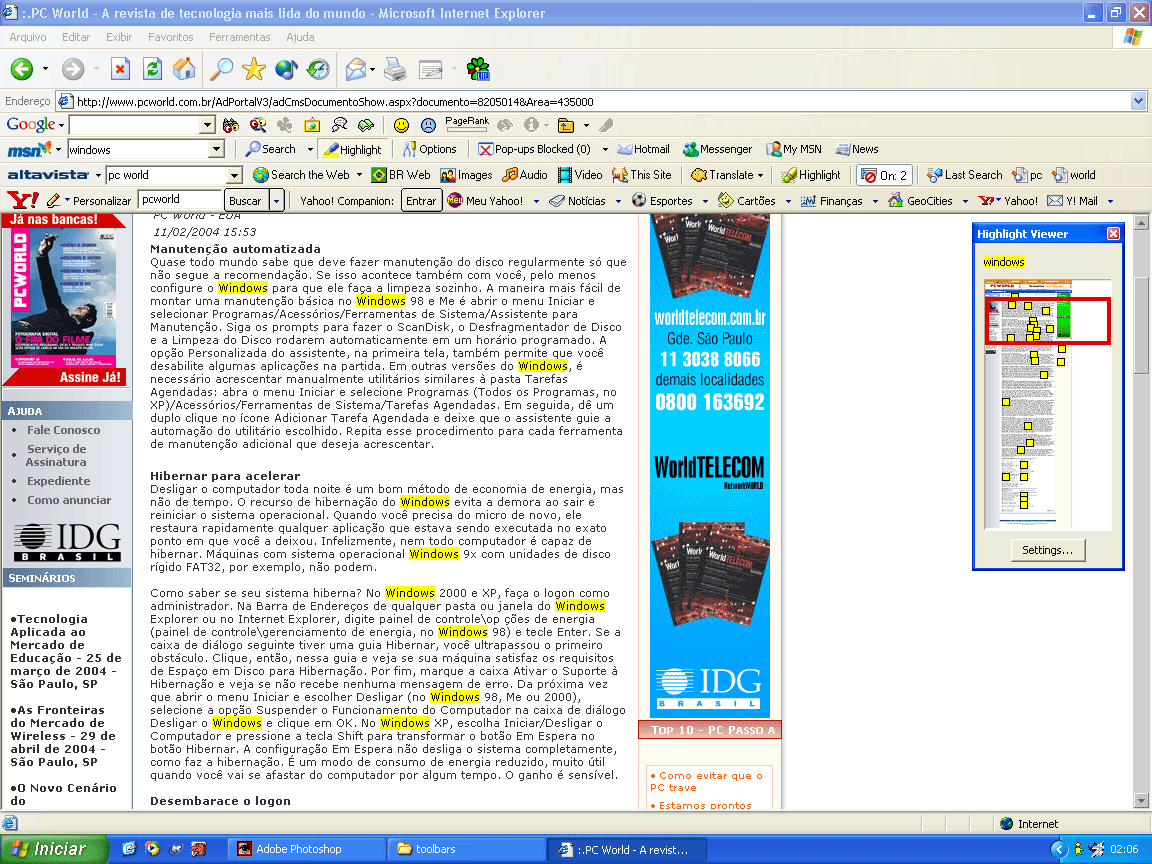
Task: Toggle AltaVista pop-up blocker On: 2
Action: point(885,175)
